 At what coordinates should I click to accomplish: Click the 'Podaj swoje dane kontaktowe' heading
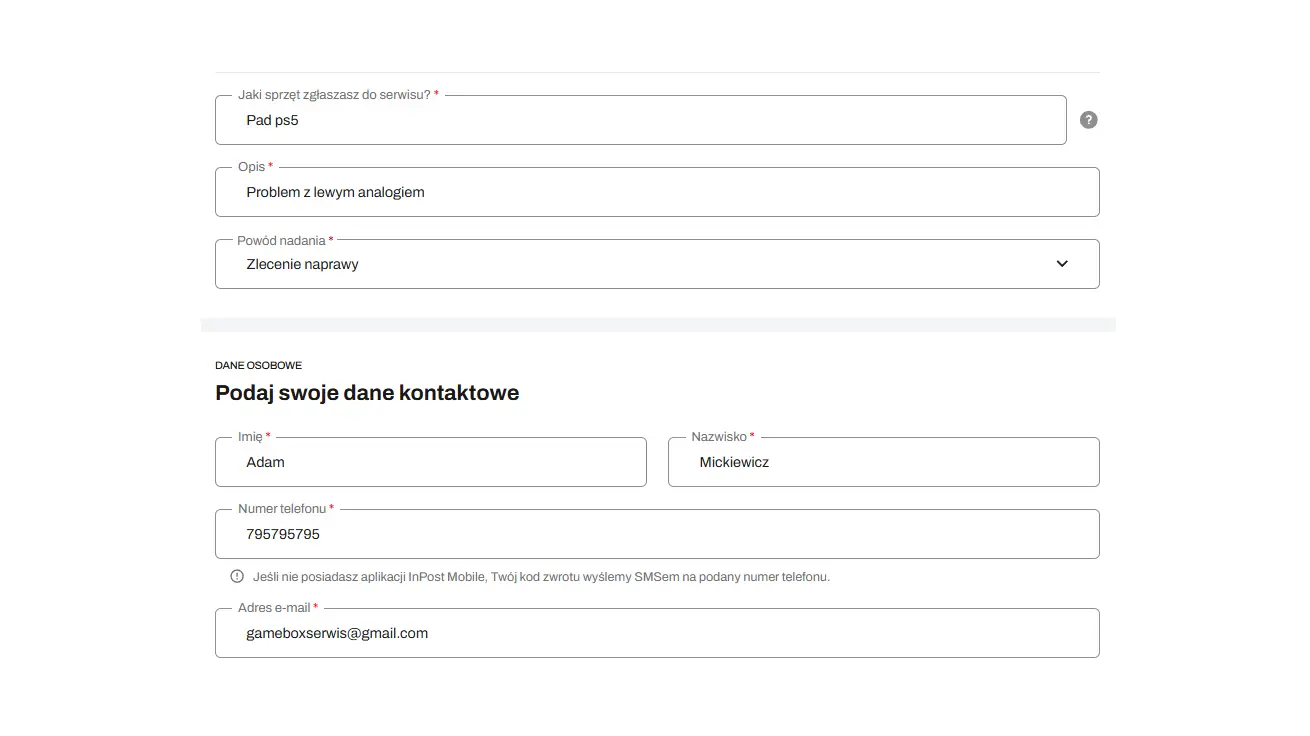367,393
